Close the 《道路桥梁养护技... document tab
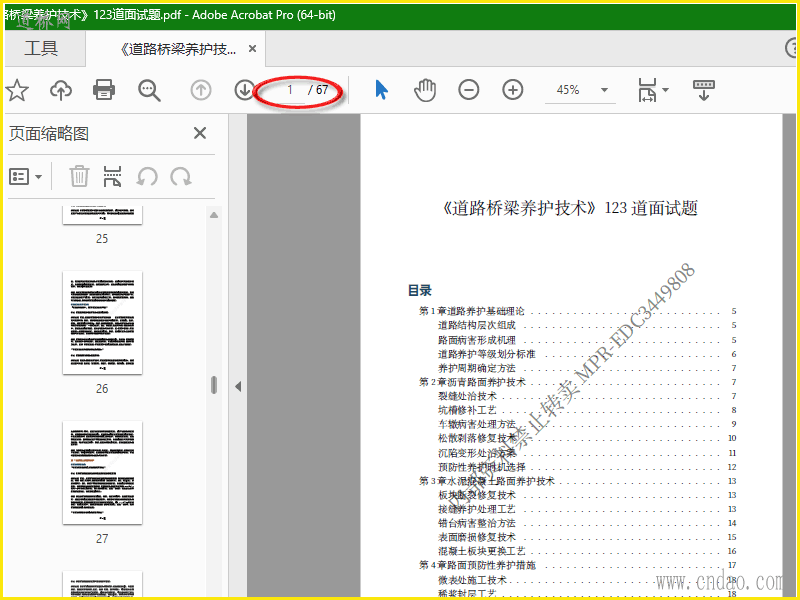Image resolution: width=800 pixels, height=600 pixels. coord(252,49)
